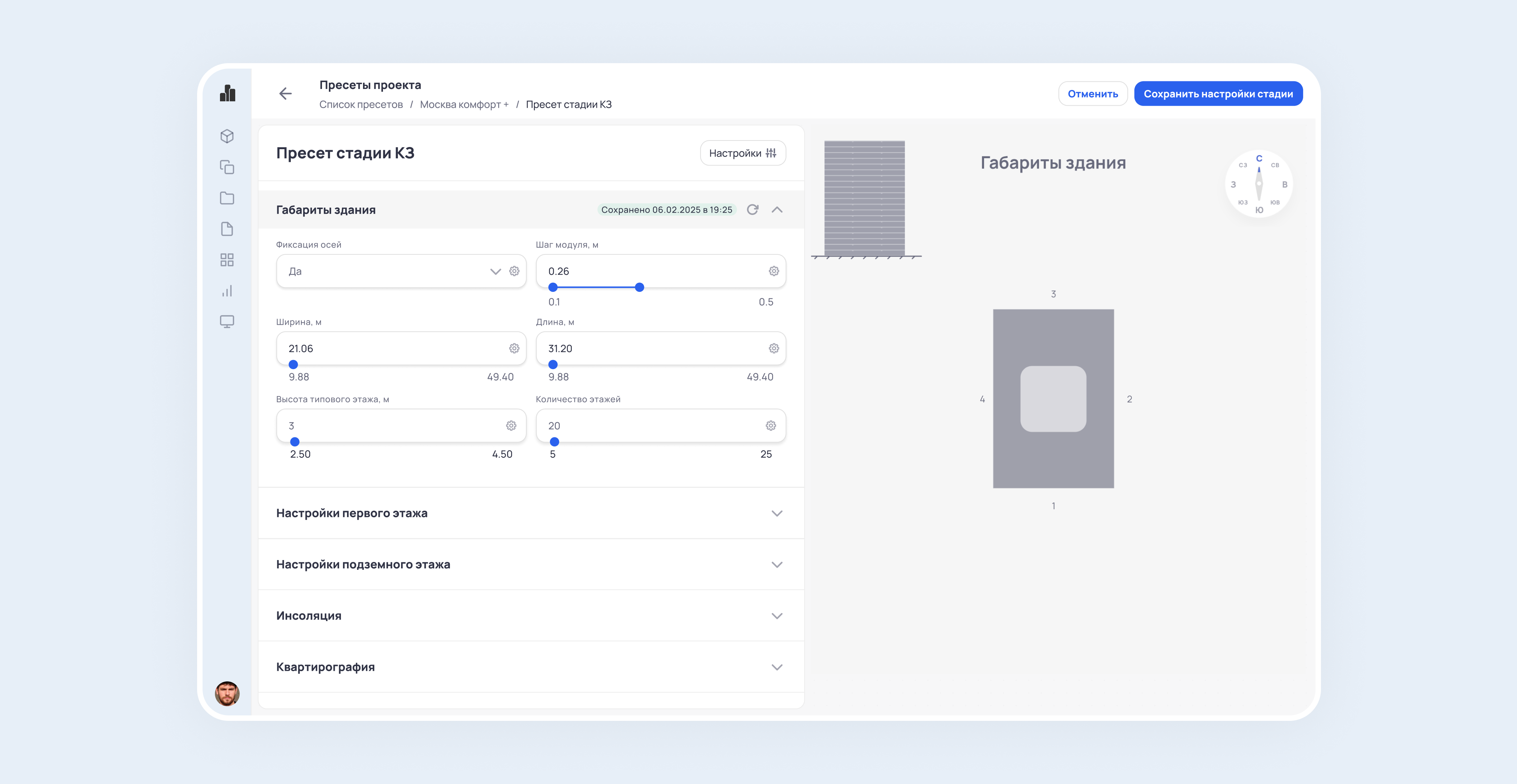Click the Отменить button
Screen dimensions: 1517x784
coord(1092,94)
